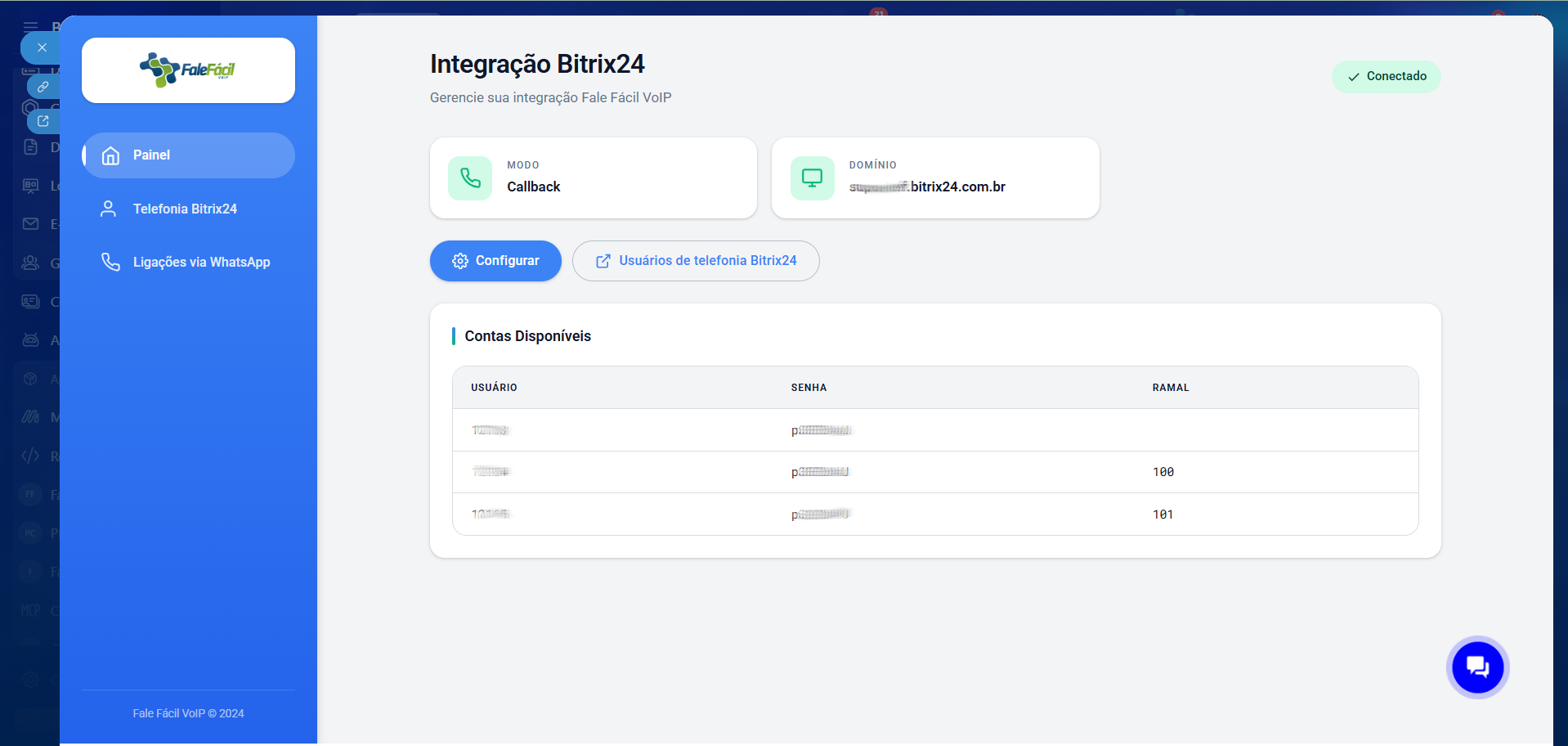1568x746 pixels.
Task: Click the Fale Fácil logo
Action: pos(188,70)
